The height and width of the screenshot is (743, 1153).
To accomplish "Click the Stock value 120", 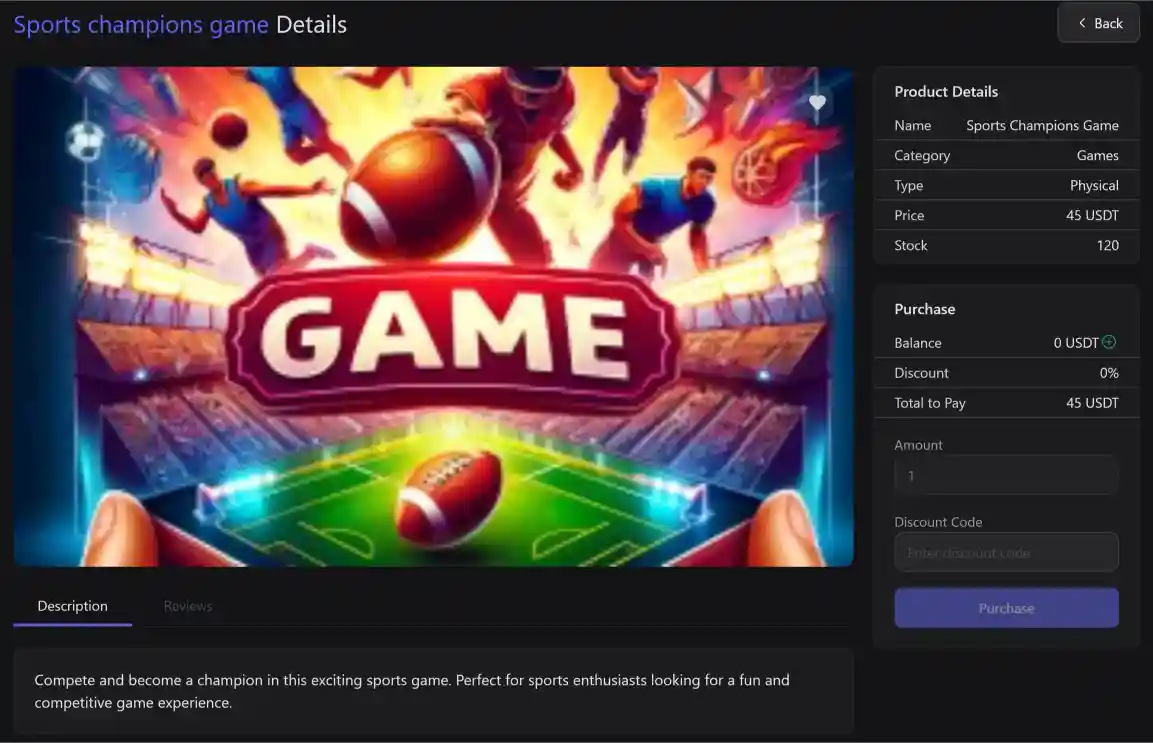I will 1107,246.
